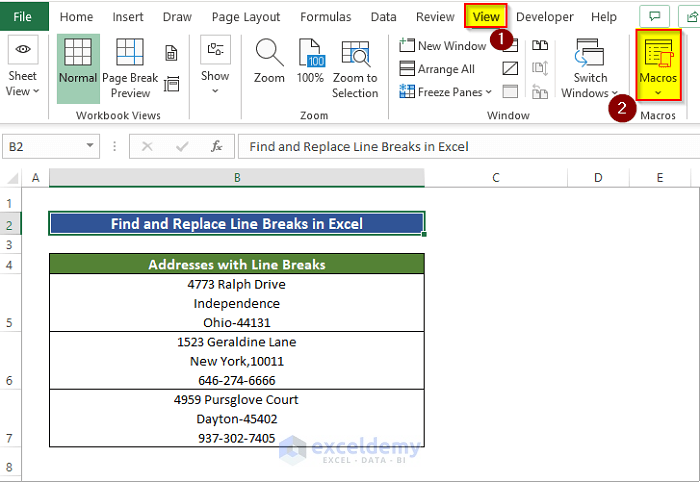Open the Developer tab
This screenshot has height=482, width=700.
click(545, 17)
